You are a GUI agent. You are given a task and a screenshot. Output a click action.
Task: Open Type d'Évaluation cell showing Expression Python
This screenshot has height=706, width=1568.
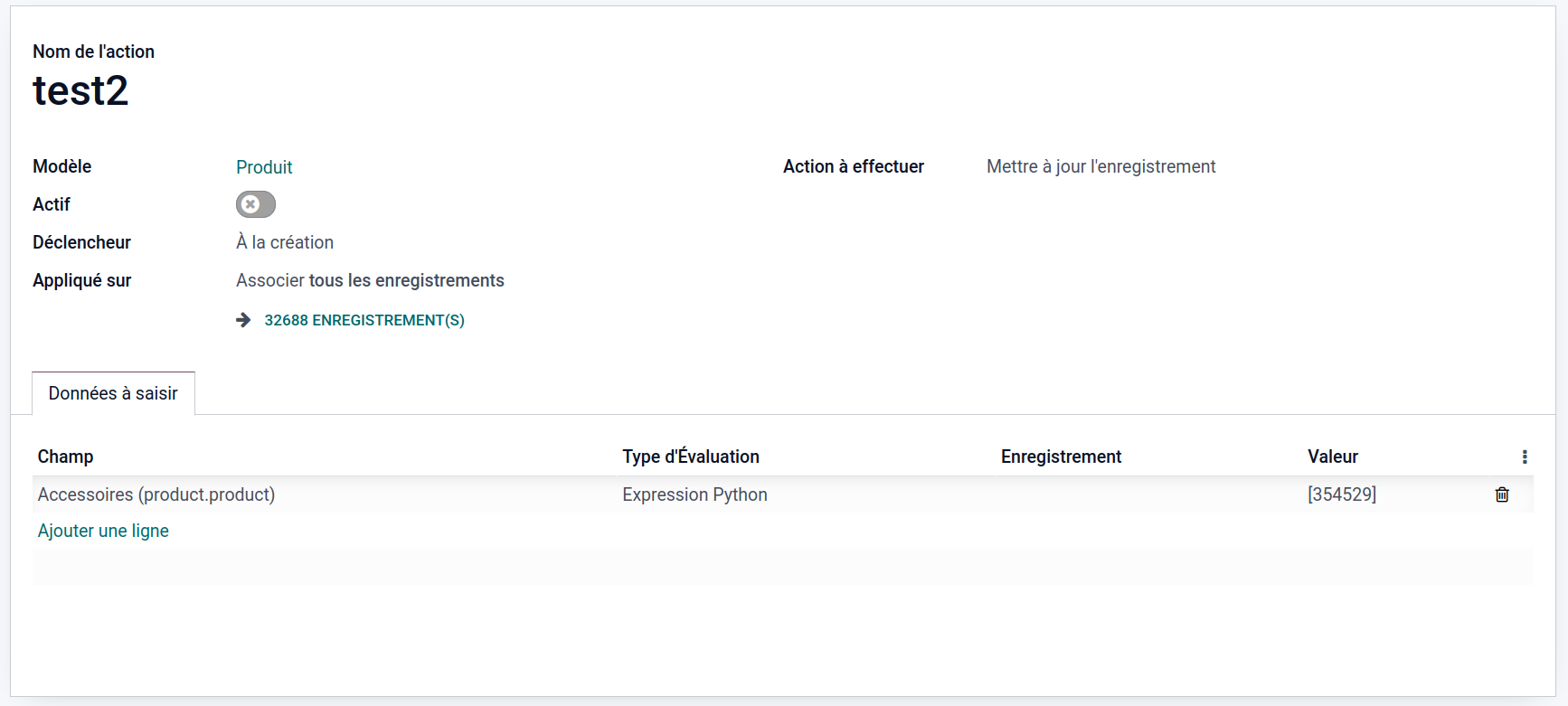(x=694, y=494)
